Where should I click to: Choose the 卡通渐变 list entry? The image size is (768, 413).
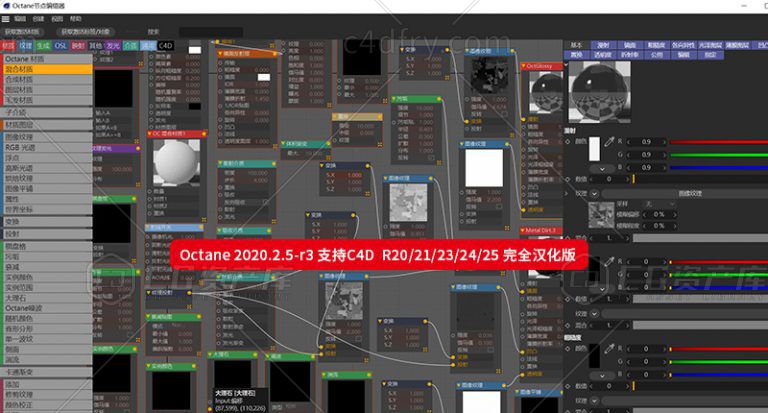pos(47,372)
